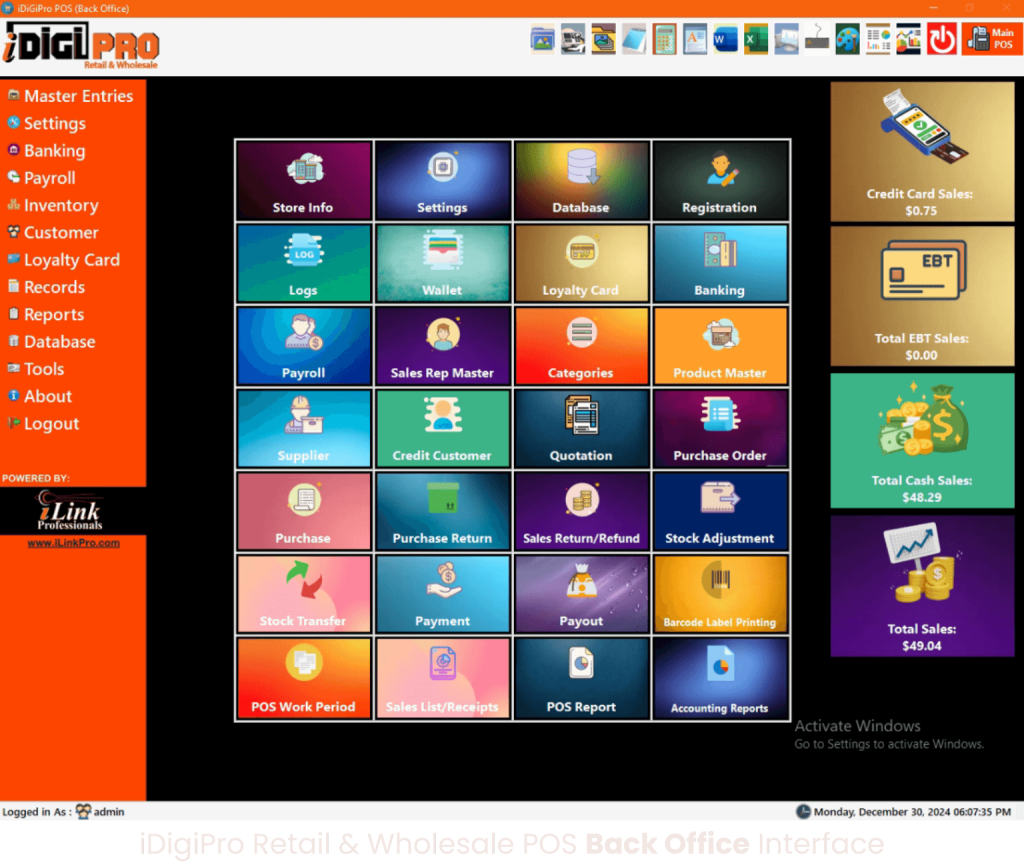Open the Sales Return/Refund tile

pyautogui.click(x=581, y=512)
